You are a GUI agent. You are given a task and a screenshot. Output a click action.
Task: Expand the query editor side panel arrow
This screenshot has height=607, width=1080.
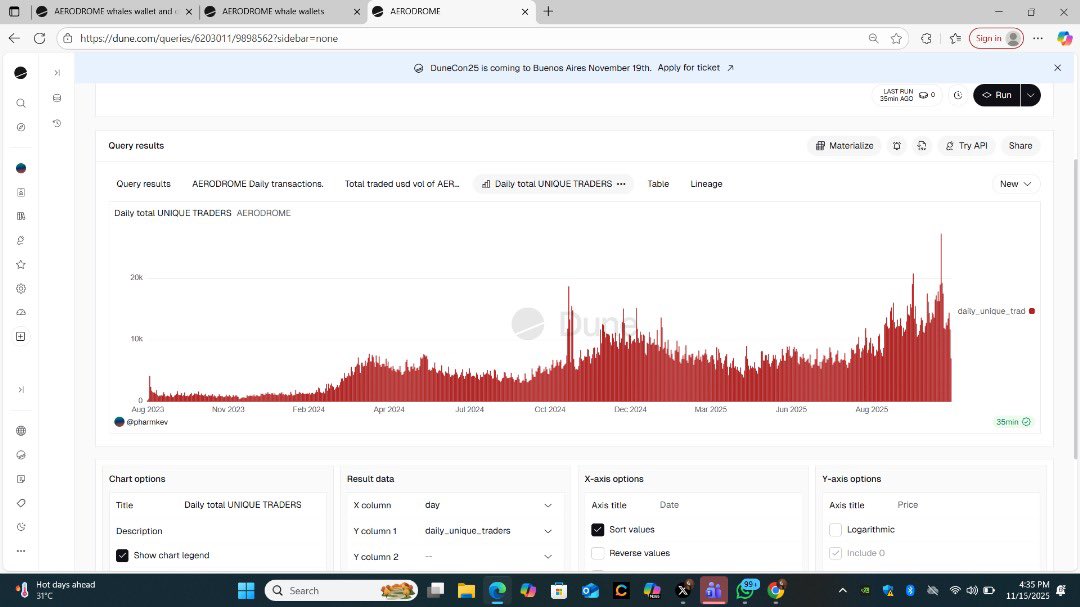tap(57, 73)
